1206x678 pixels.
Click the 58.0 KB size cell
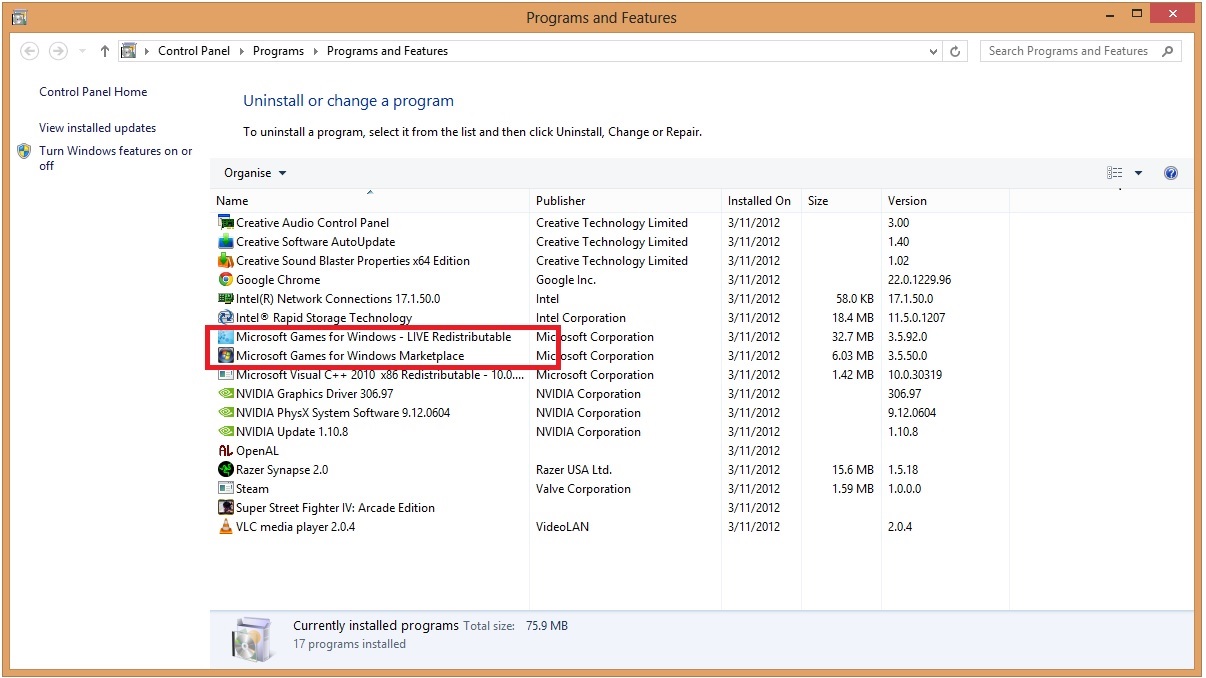point(854,299)
